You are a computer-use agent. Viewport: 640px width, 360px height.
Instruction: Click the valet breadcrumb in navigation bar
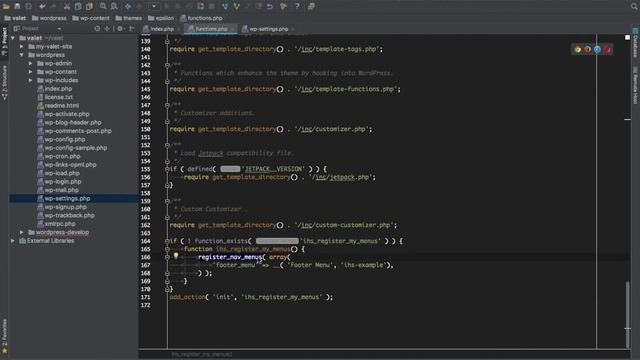tap(15, 18)
